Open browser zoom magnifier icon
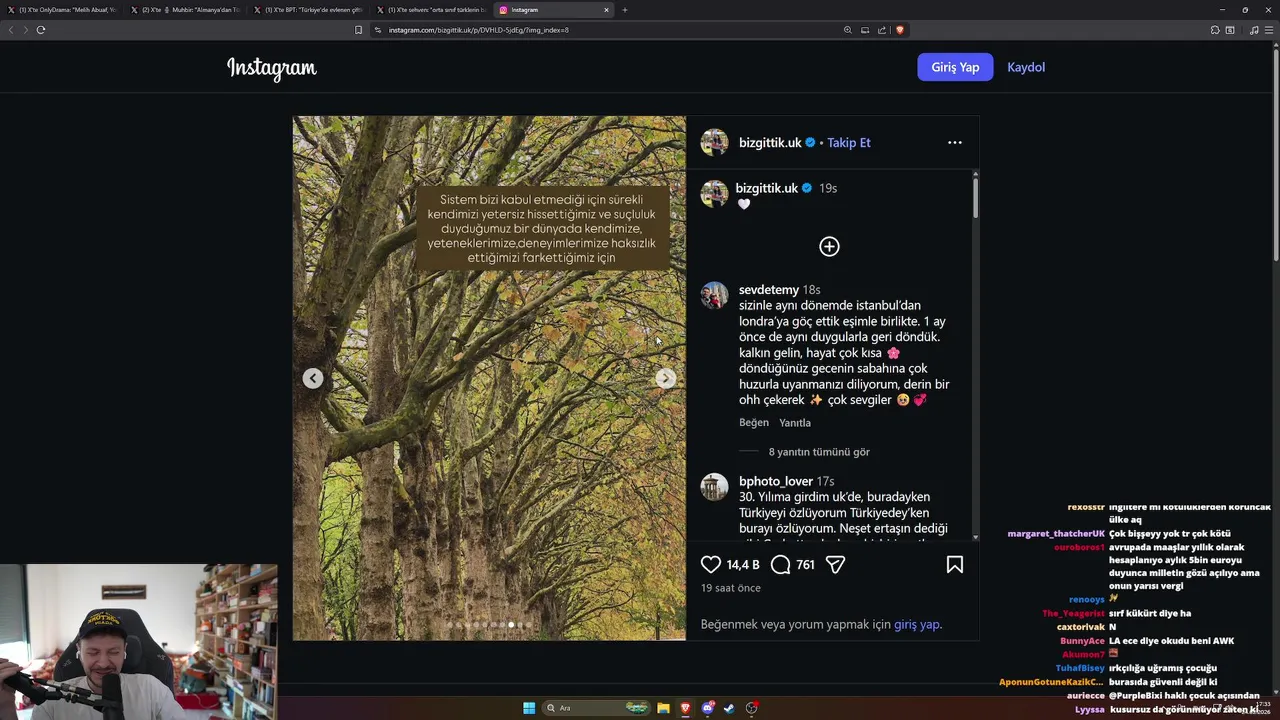 coord(848,30)
